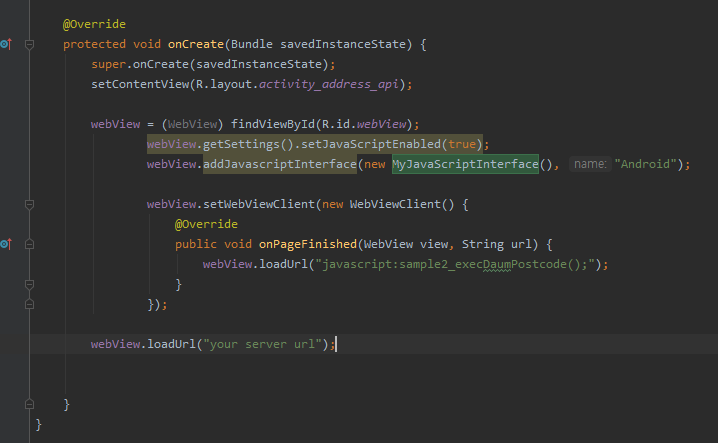Viewport: 718px width, 443px height.
Task: Click the javascript:sample2_execDaumPostcode string
Action: [x=455, y=264]
